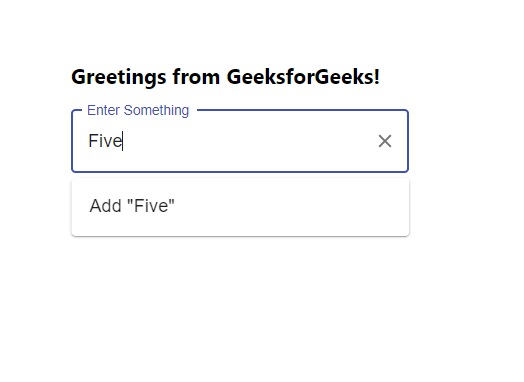
Task: Click the word GeeksforGeeks in the heading
Action: (303, 77)
